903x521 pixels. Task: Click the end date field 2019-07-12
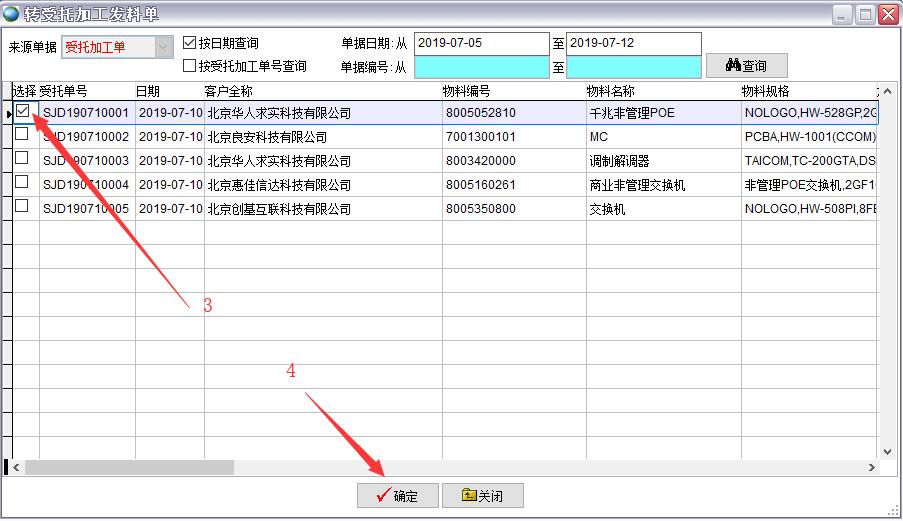(x=633, y=43)
